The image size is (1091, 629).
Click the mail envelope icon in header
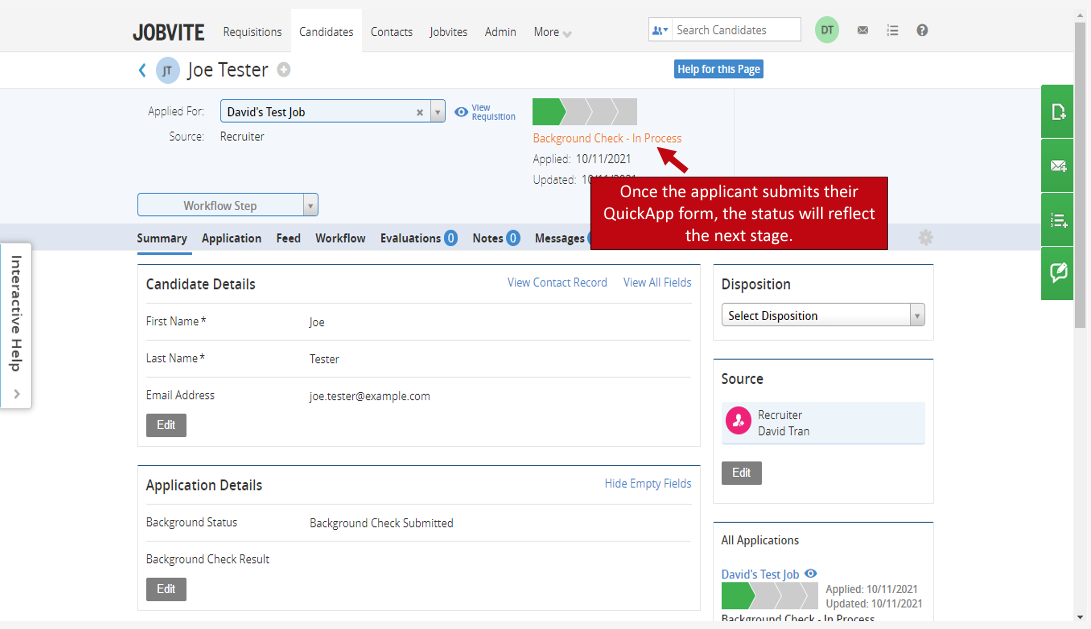pos(862,31)
